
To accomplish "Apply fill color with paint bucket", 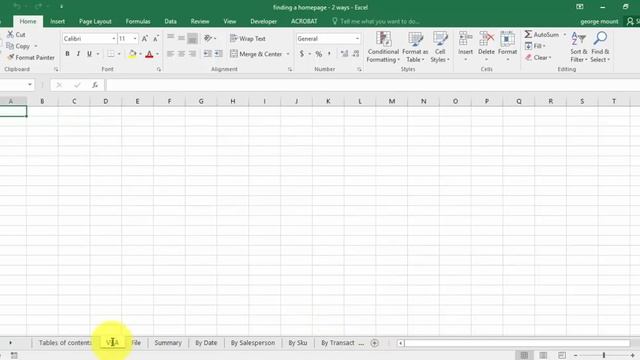I will [x=132, y=54].
